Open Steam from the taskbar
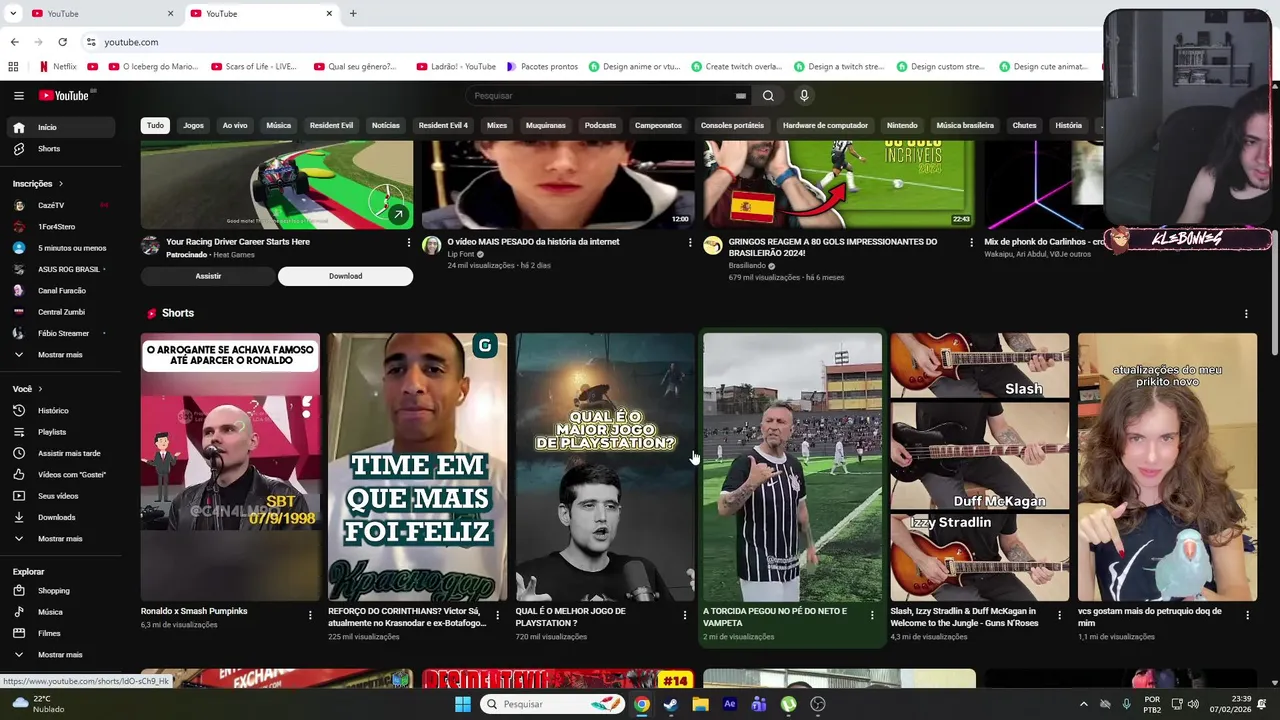Viewport: 1280px width, 720px height. [x=671, y=704]
